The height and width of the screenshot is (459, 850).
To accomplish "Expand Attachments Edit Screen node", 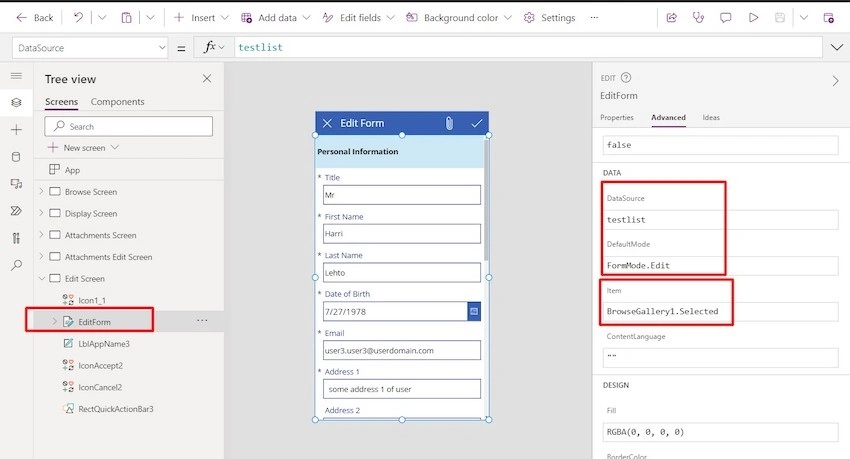I will (x=41, y=256).
